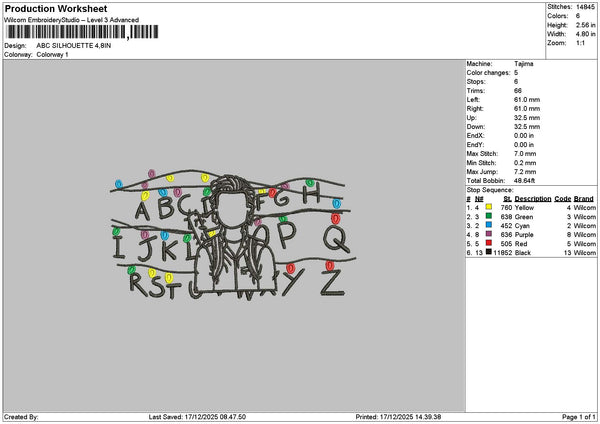Click the 'Green' description text
The height and width of the screenshot is (424, 600).
524,217
